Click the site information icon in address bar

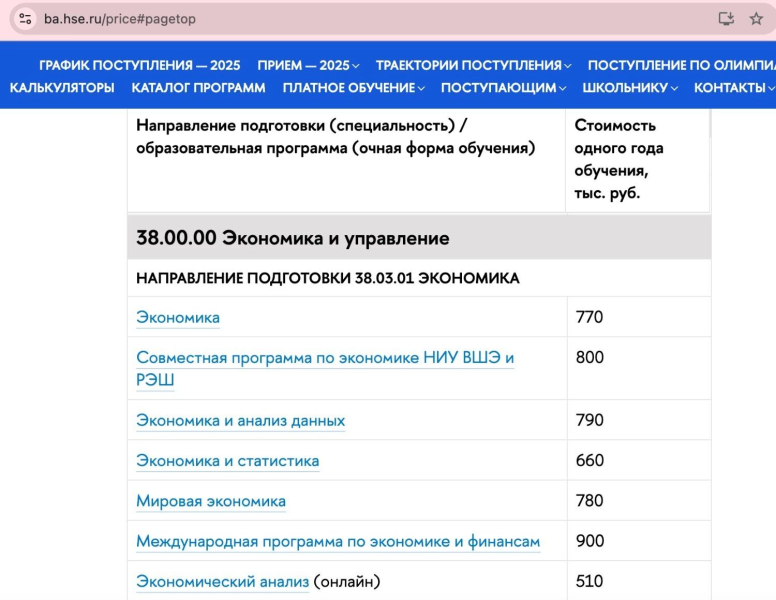pyautogui.click(x=25, y=18)
